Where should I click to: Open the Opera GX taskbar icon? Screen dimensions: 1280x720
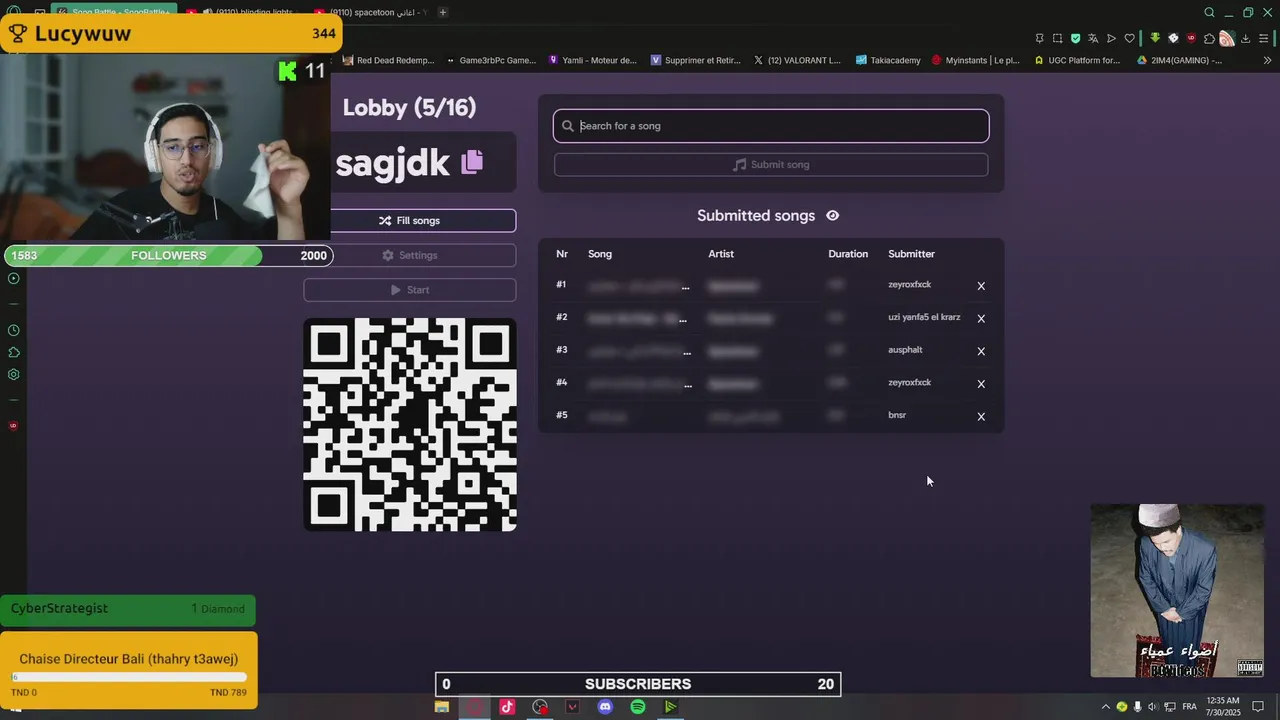coord(474,707)
